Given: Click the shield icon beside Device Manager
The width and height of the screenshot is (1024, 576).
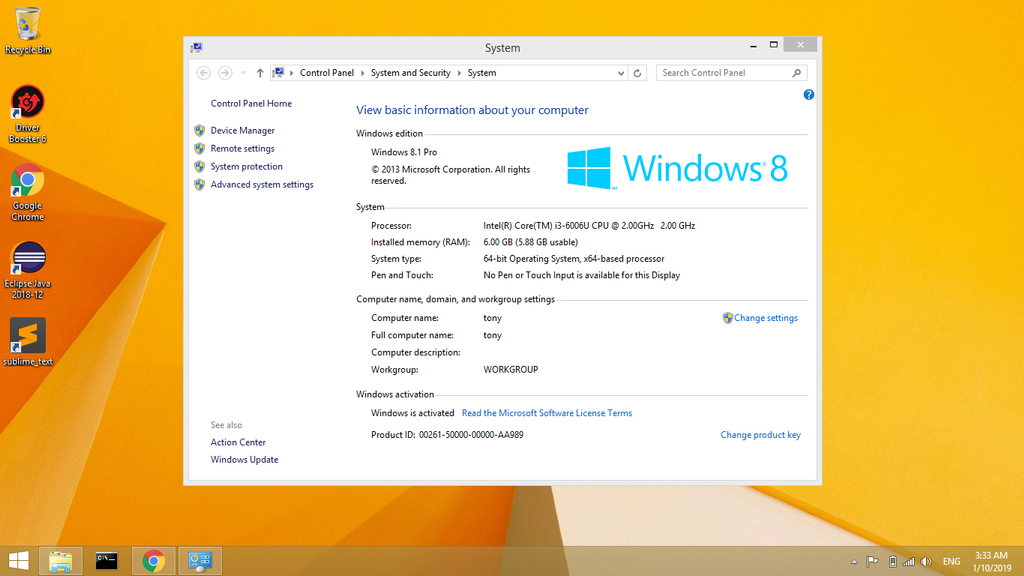Looking at the screenshot, I should 200,131.
